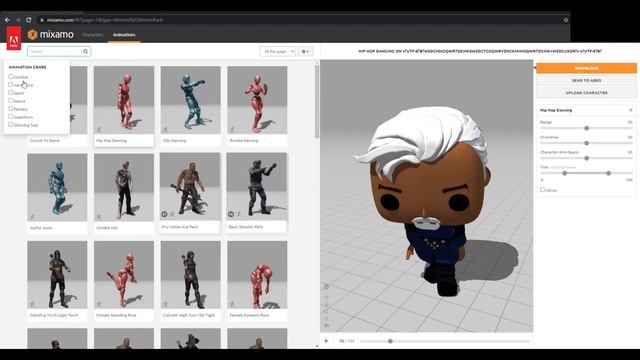This screenshot has height=360, width=640.
Task: Select the Female Dynamic Pose thumbnail
Action: click(x=257, y=275)
